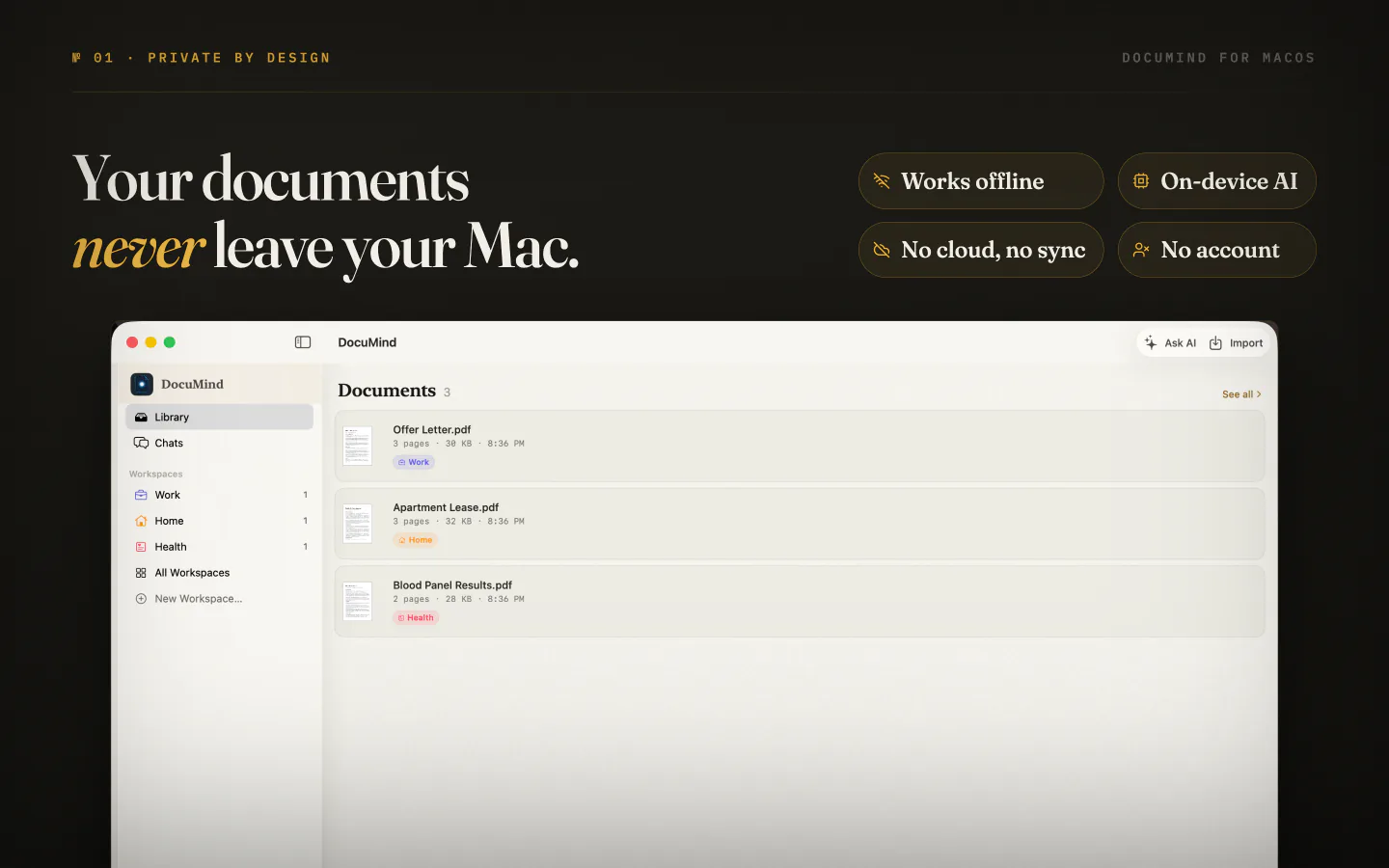Click the DocuMind window title

pos(368,342)
